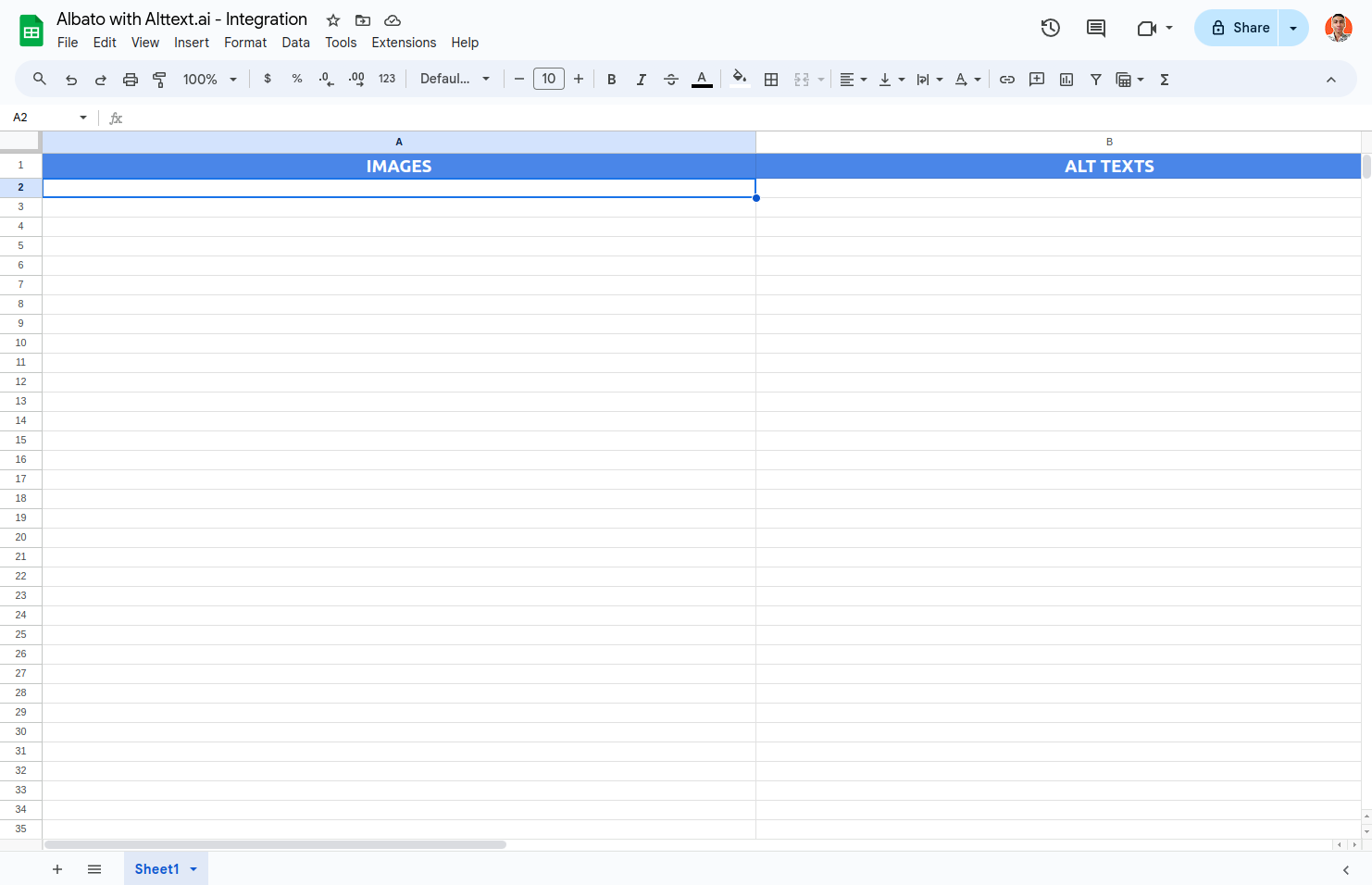The width and height of the screenshot is (1372, 885).
Task: Click the Share button
Action: click(1238, 28)
